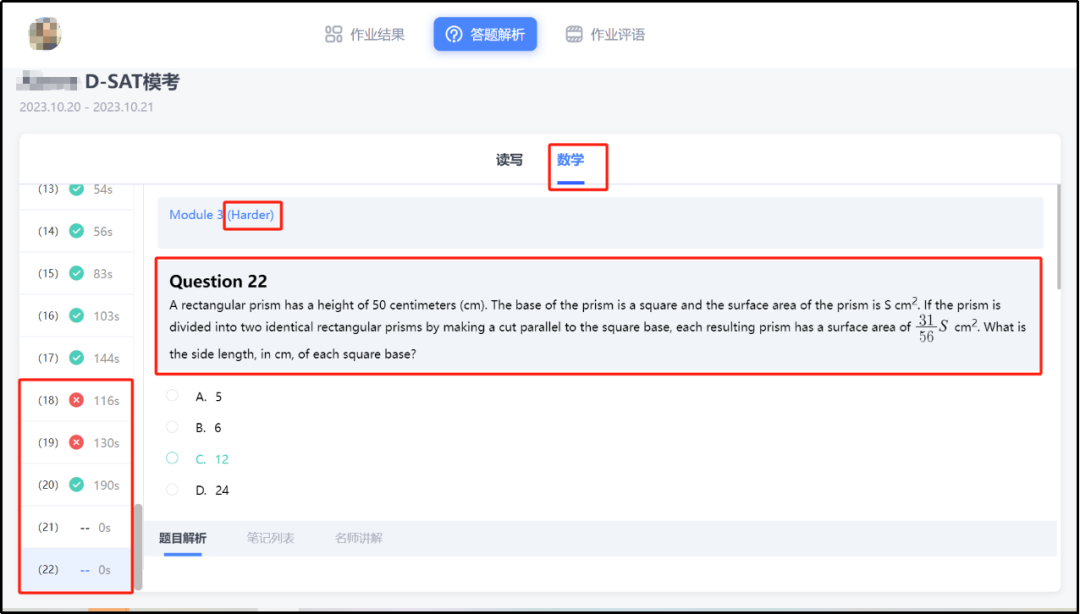Viewport: 1080px width, 614px height.
Task: Select answer option A. 5
Action: (173, 396)
